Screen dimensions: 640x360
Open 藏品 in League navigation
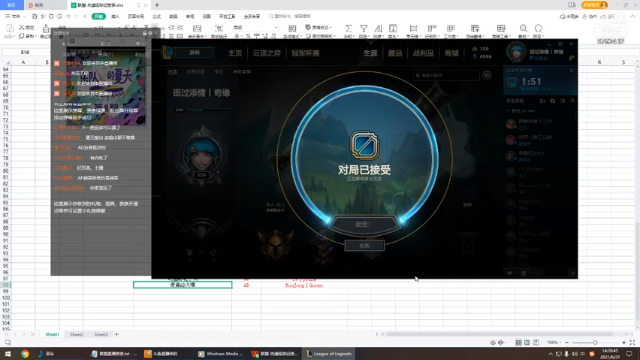pyautogui.click(x=395, y=53)
